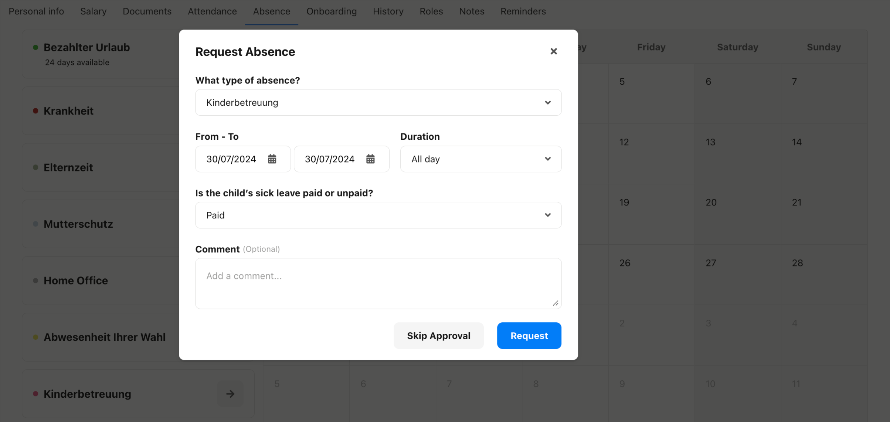Go to the Salary tab
Viewport: 890px width, 422px height.
pos(93,11)
